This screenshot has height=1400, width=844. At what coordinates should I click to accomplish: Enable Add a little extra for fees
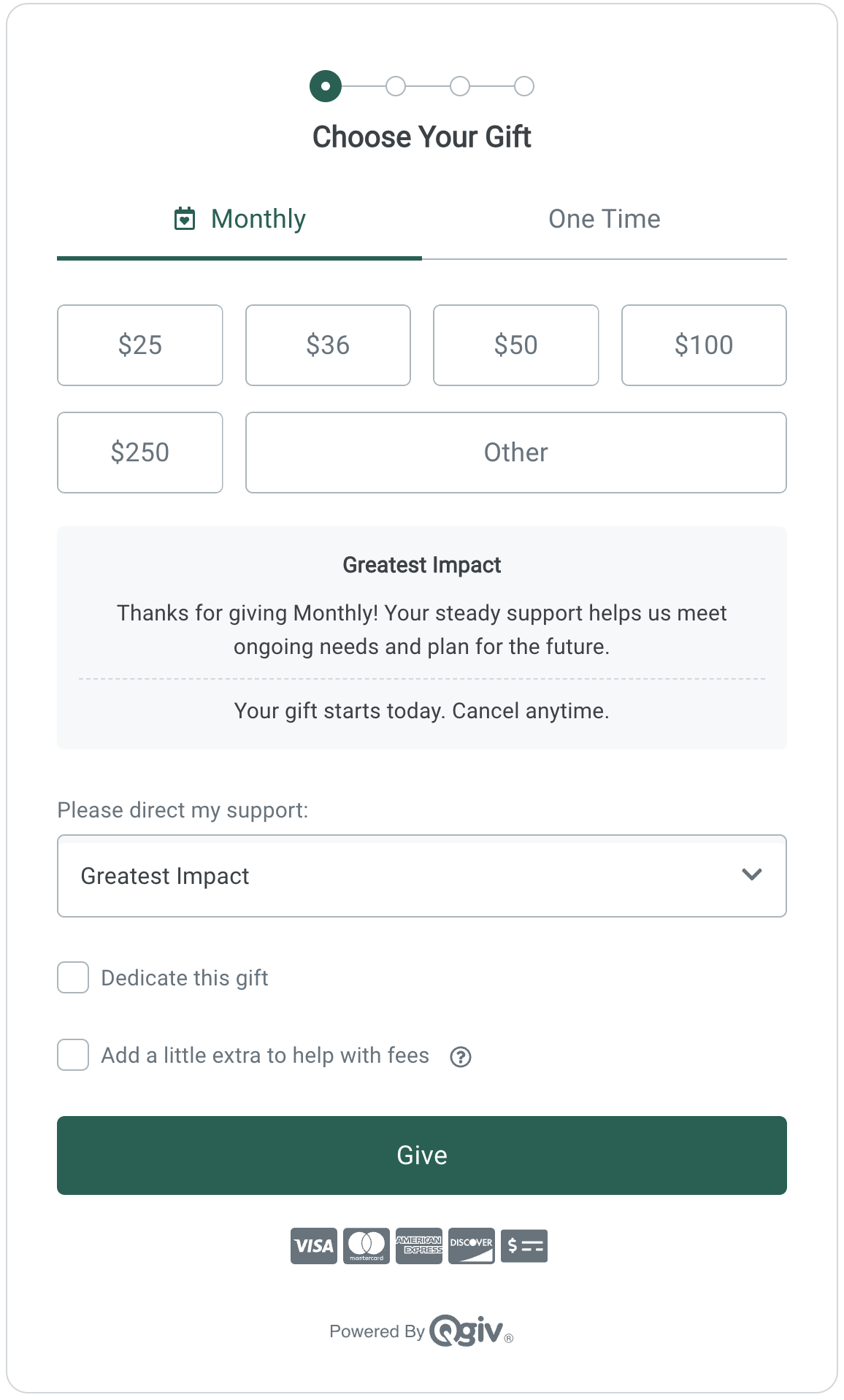coord(73,1055)
